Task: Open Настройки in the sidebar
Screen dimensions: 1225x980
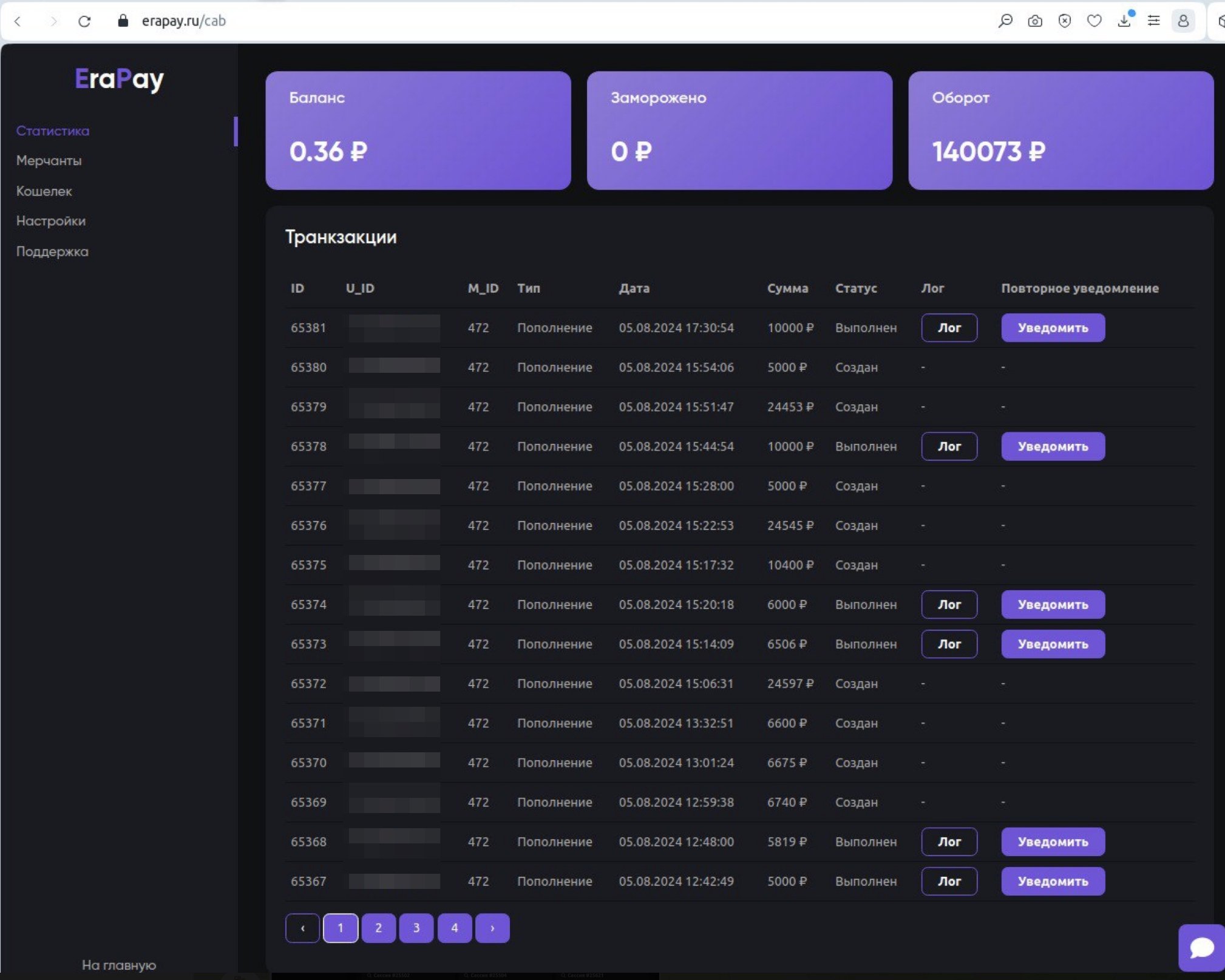Action: [50, 221]
